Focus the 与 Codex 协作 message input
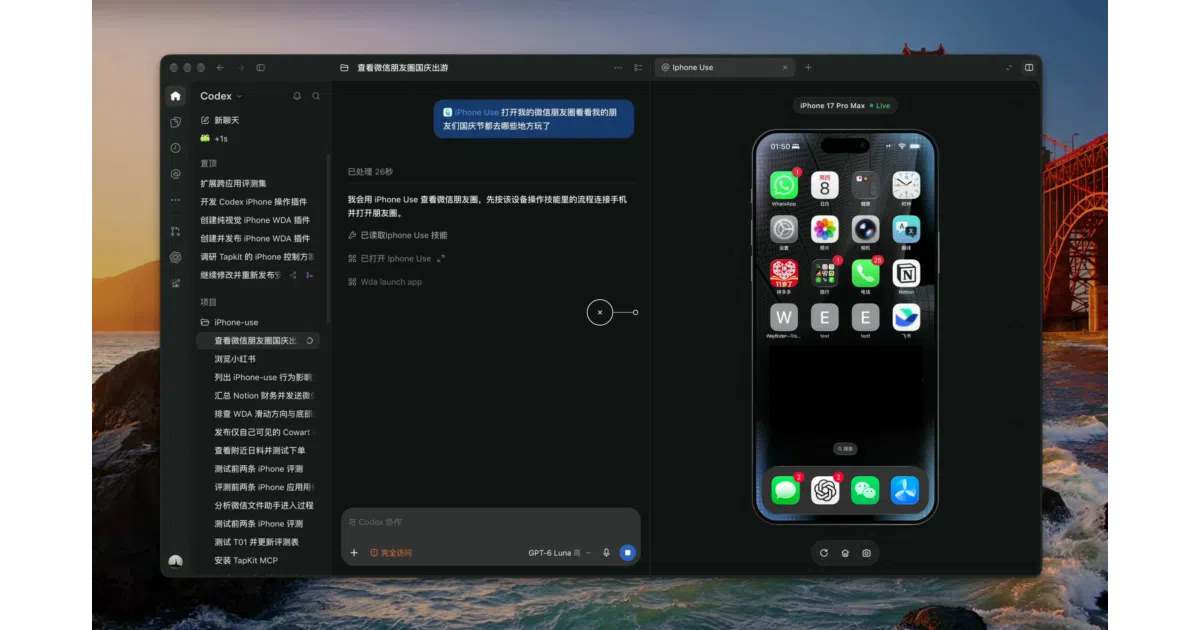 [491, 522]
